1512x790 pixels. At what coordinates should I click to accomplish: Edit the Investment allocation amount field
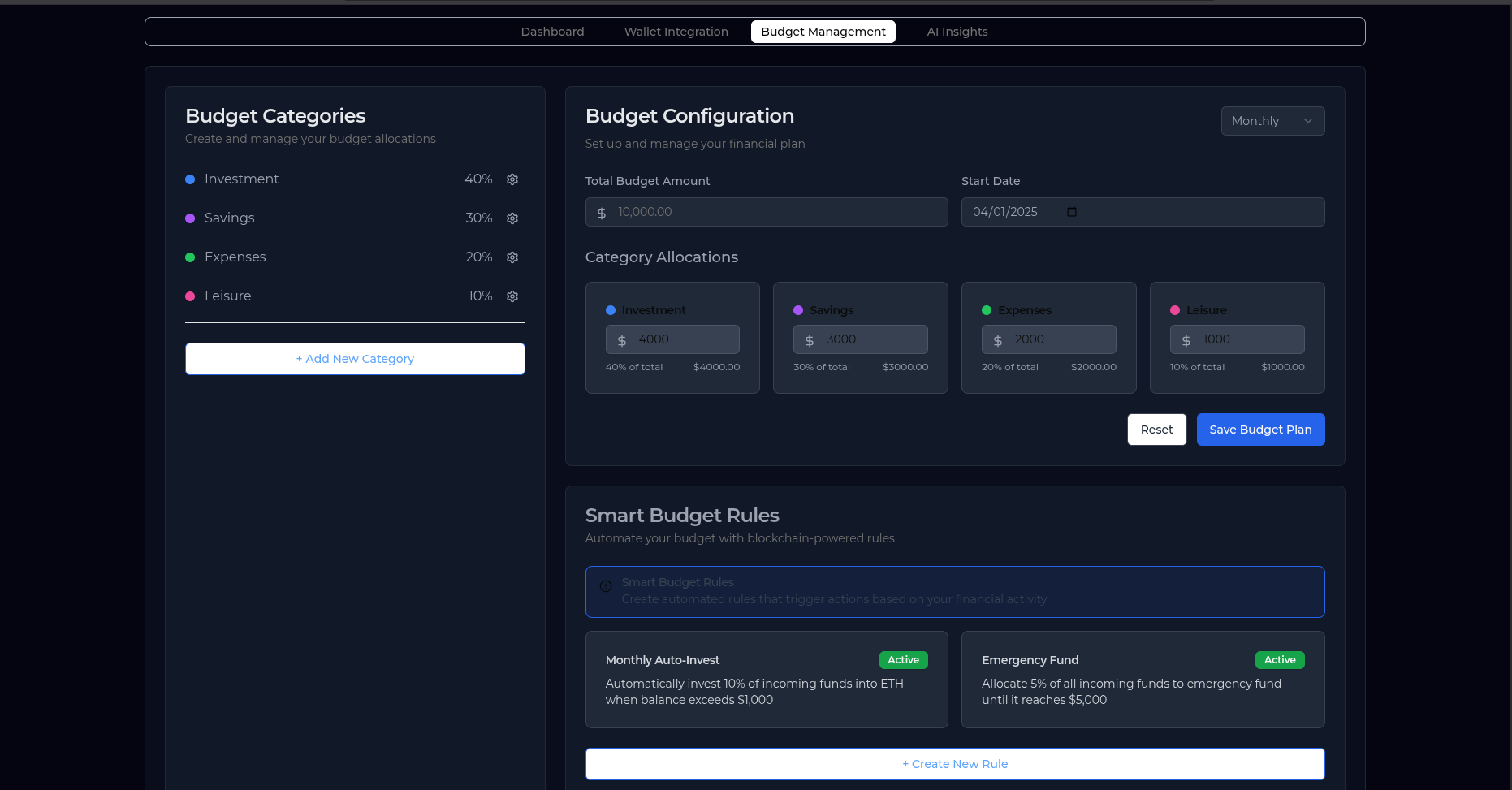672,339
